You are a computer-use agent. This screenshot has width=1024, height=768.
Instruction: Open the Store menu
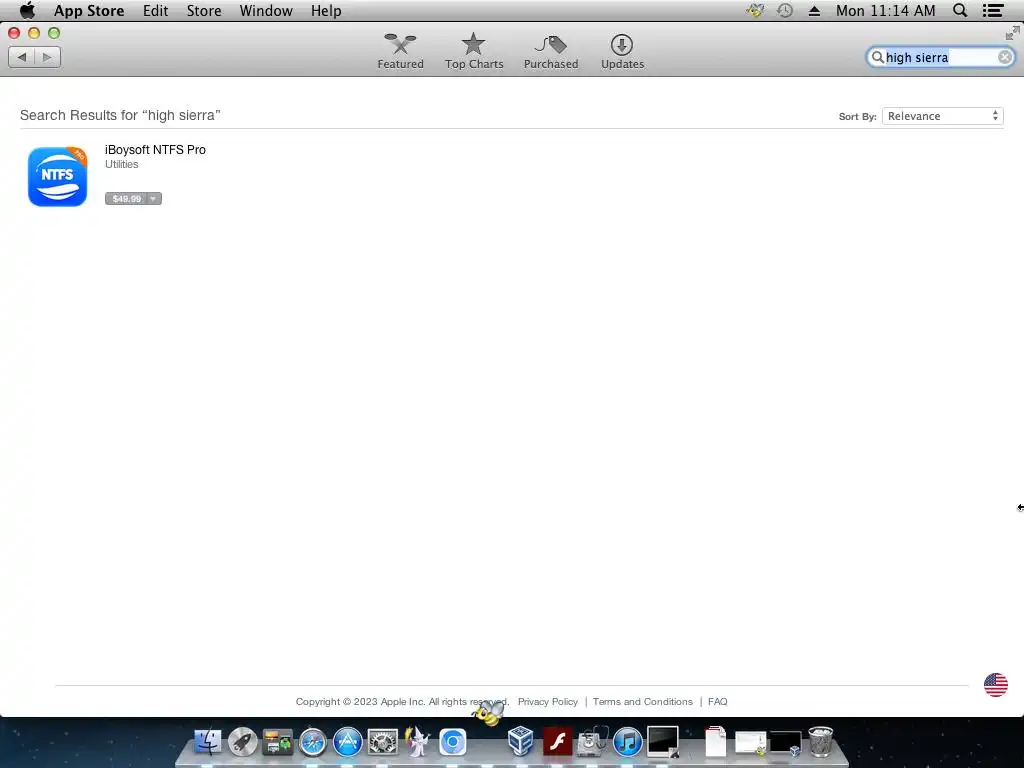pos(204,10)
